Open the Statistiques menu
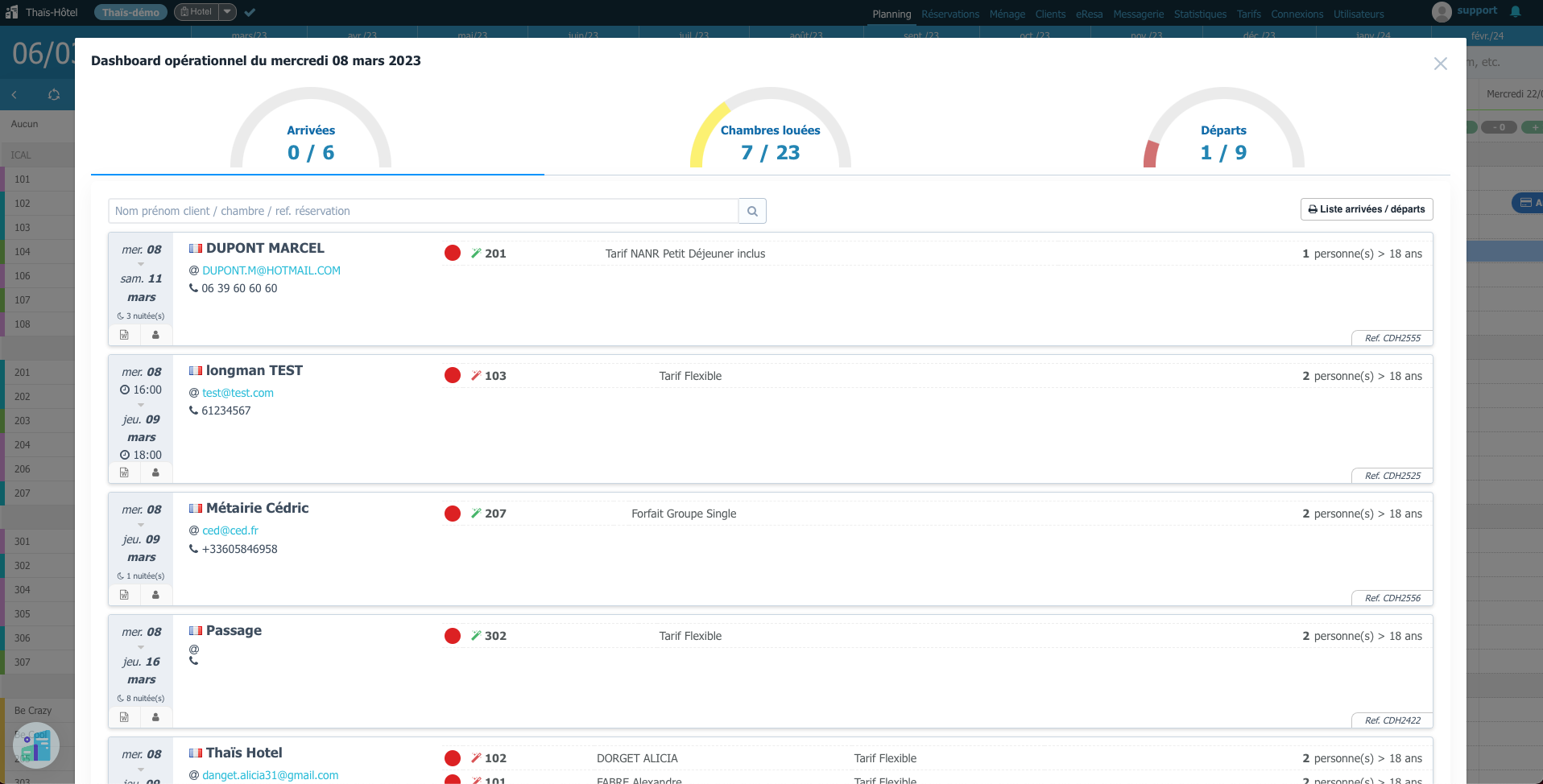 (x=1200, y=14)
